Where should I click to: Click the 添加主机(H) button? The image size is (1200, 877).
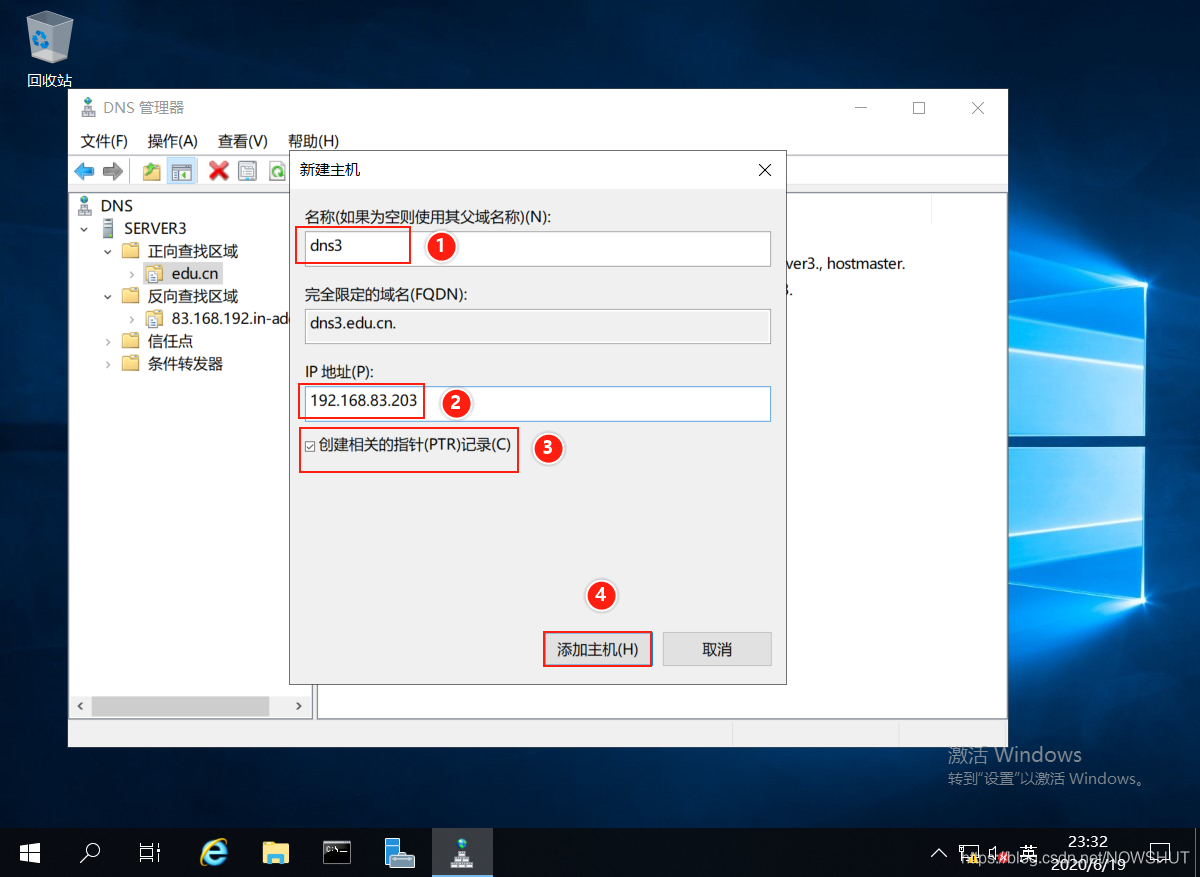pyautogui.click(x=597, y=649)
